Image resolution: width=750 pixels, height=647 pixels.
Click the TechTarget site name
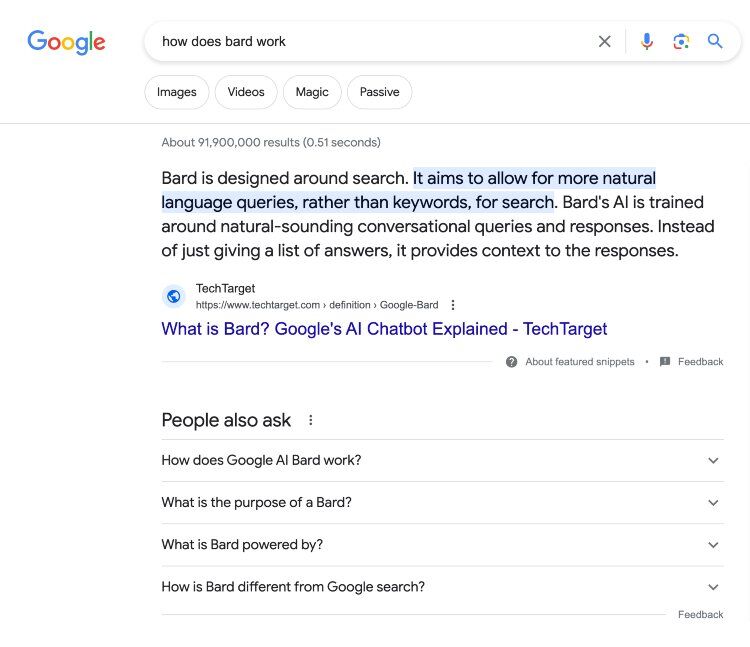coord(225,288)
